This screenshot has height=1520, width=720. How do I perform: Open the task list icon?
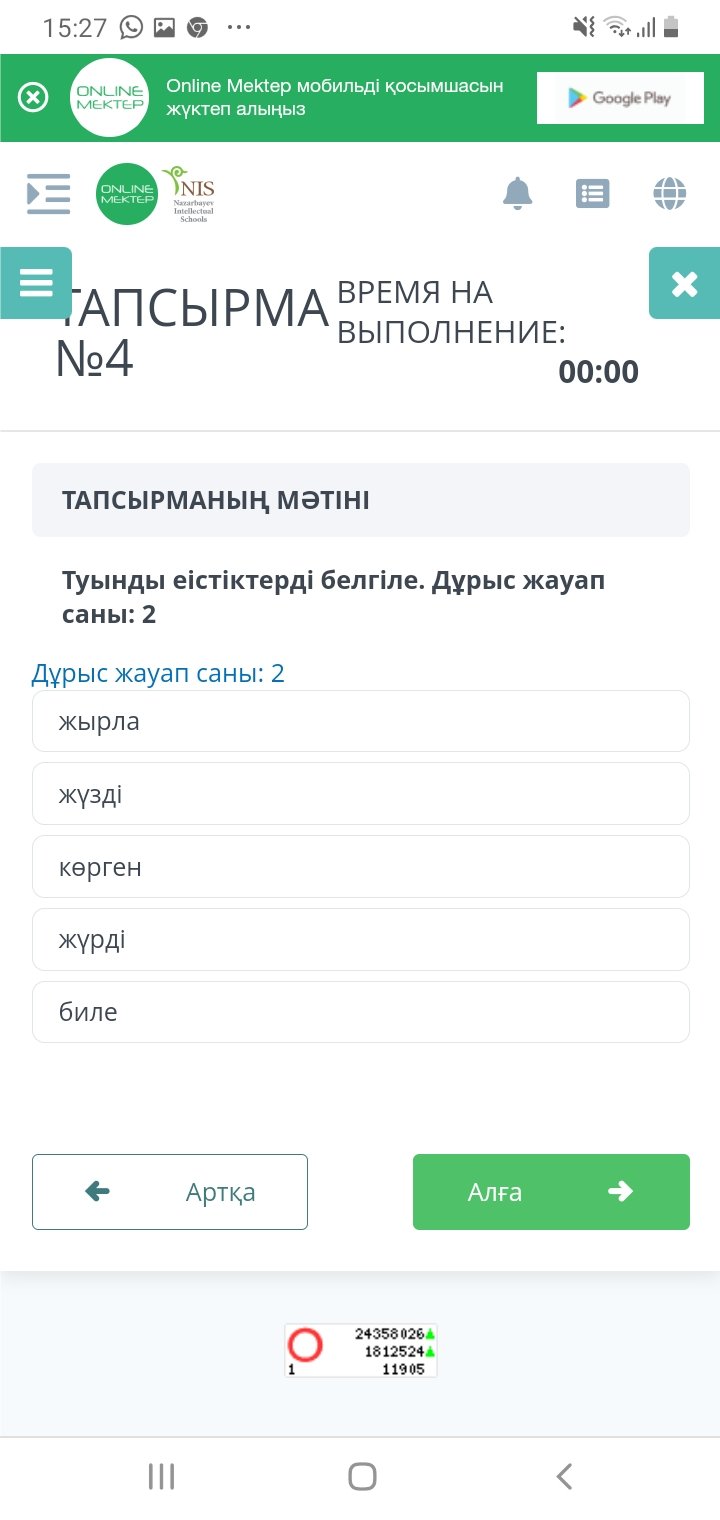[593, 193]
